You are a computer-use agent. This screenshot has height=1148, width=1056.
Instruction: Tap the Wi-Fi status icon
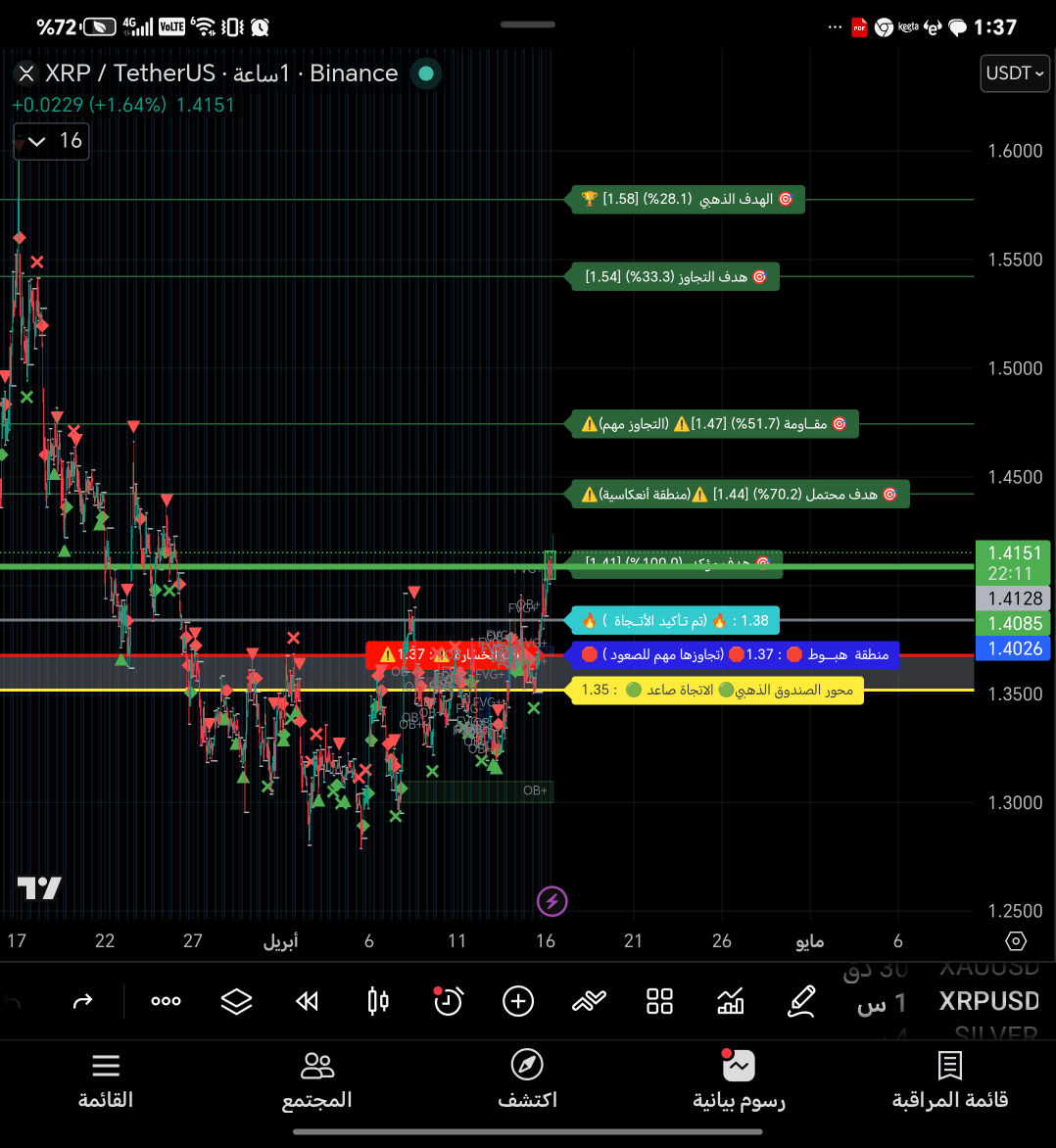[x=203, y=27]
